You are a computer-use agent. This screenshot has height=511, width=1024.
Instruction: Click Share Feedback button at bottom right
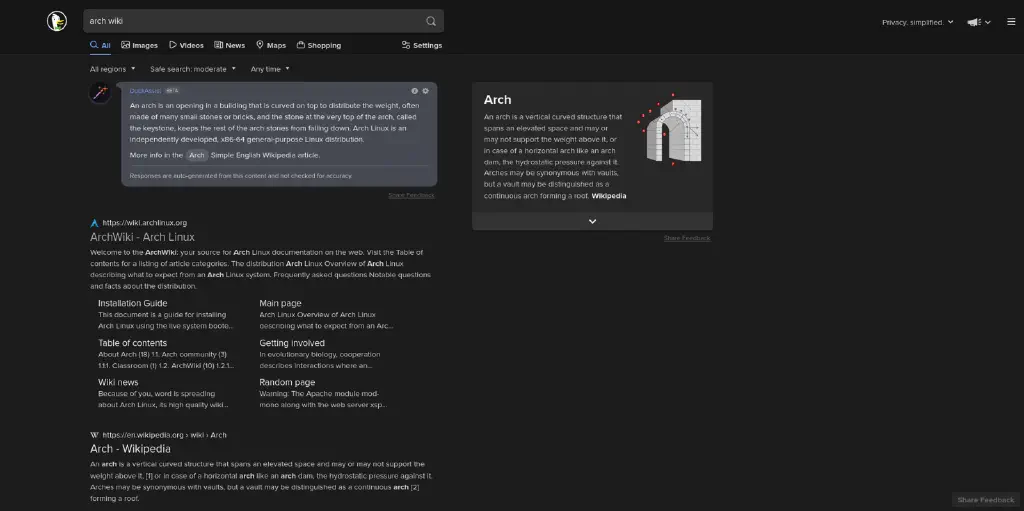tap(985, 500)
